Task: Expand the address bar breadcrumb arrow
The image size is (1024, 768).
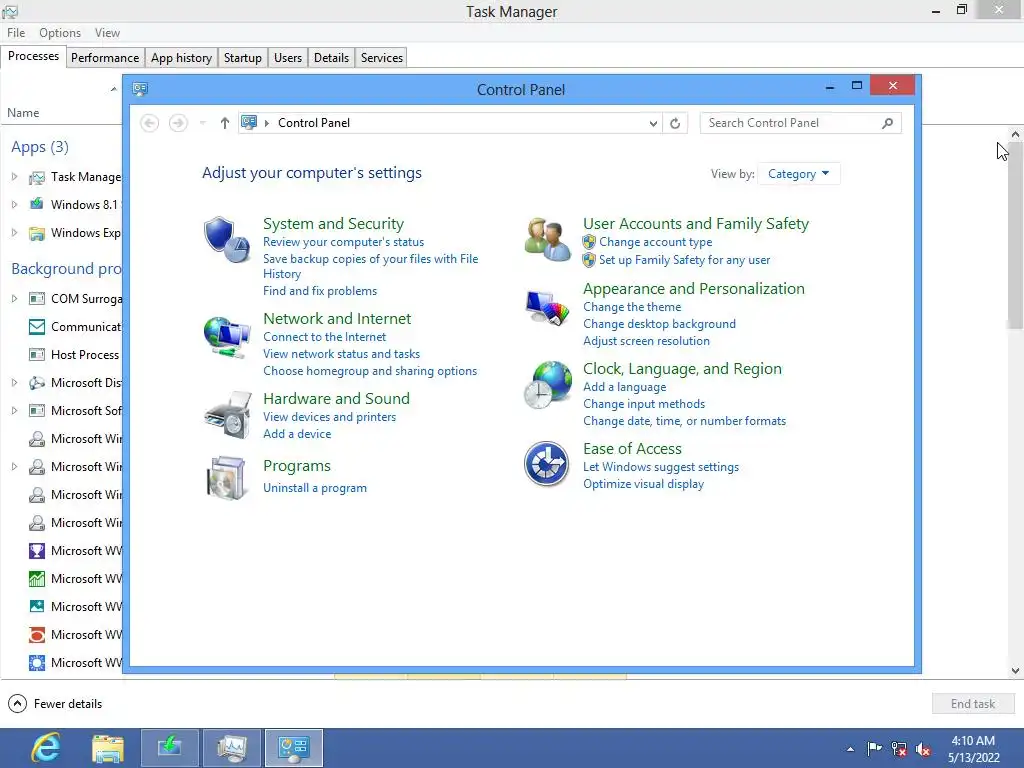Action: (x=266, y=123)
